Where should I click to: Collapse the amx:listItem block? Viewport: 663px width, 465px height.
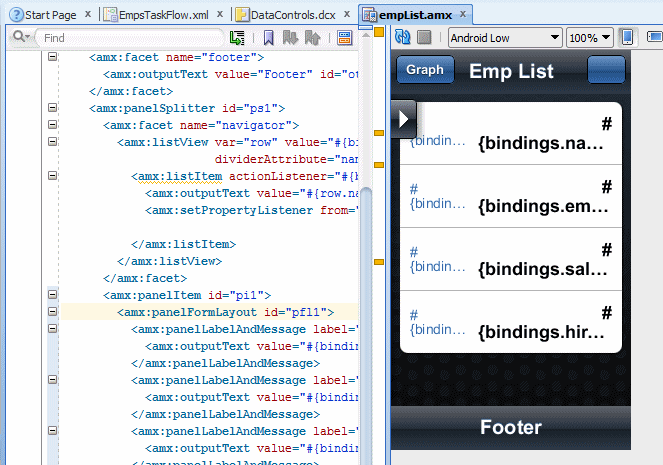pos(52,175)
